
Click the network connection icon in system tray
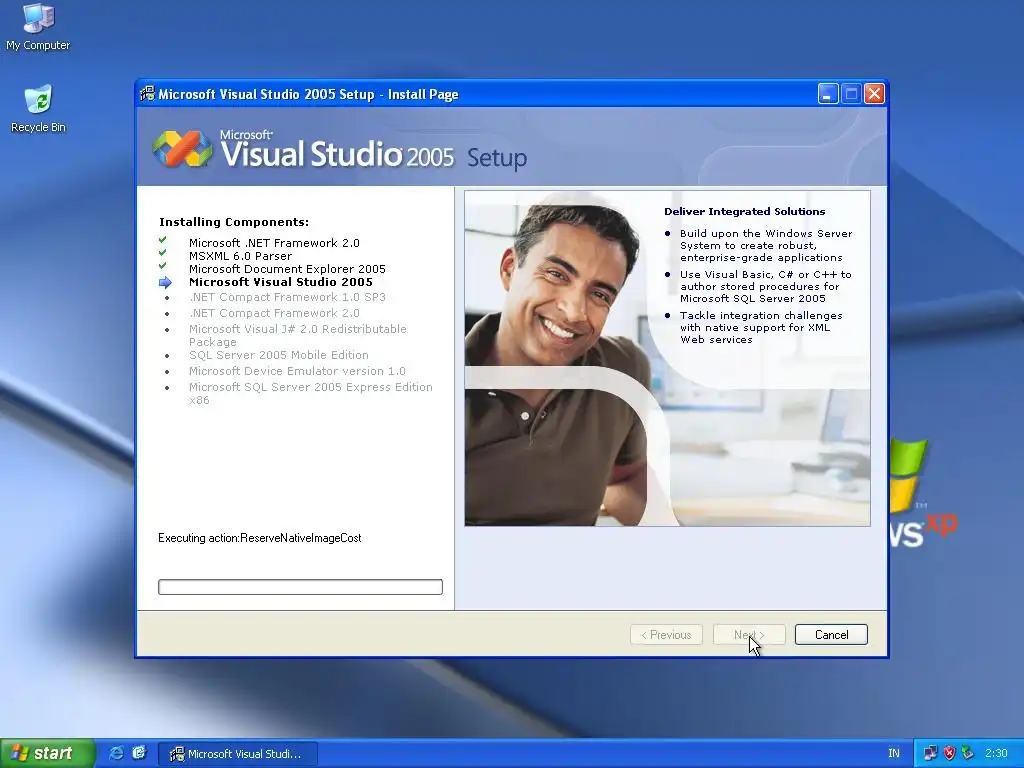(930, 753)
